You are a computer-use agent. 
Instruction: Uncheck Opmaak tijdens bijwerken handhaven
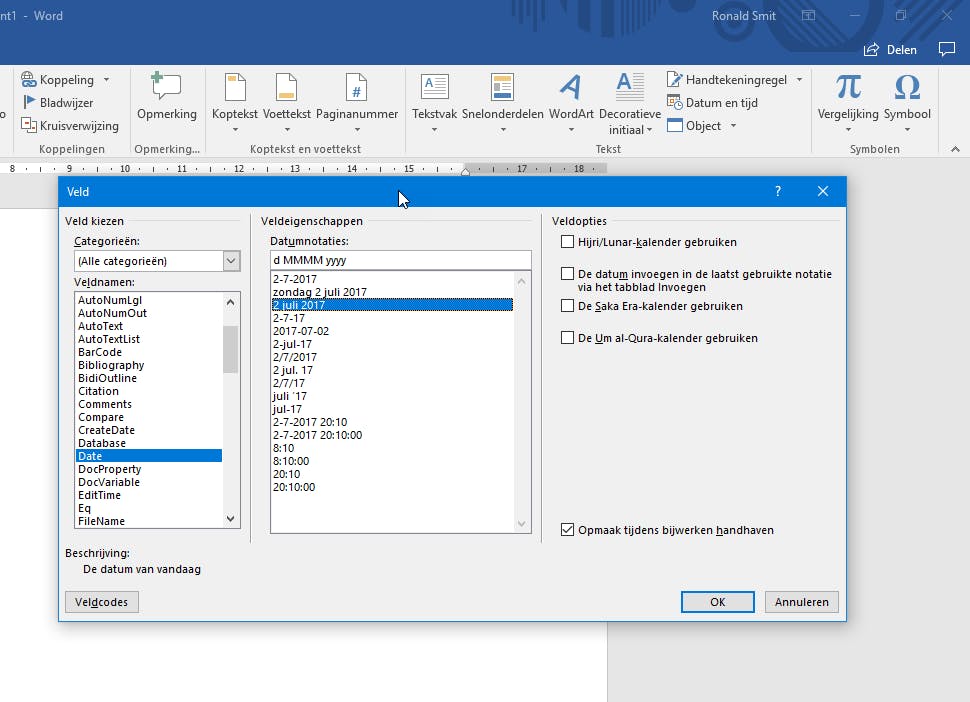click(568, 530)
